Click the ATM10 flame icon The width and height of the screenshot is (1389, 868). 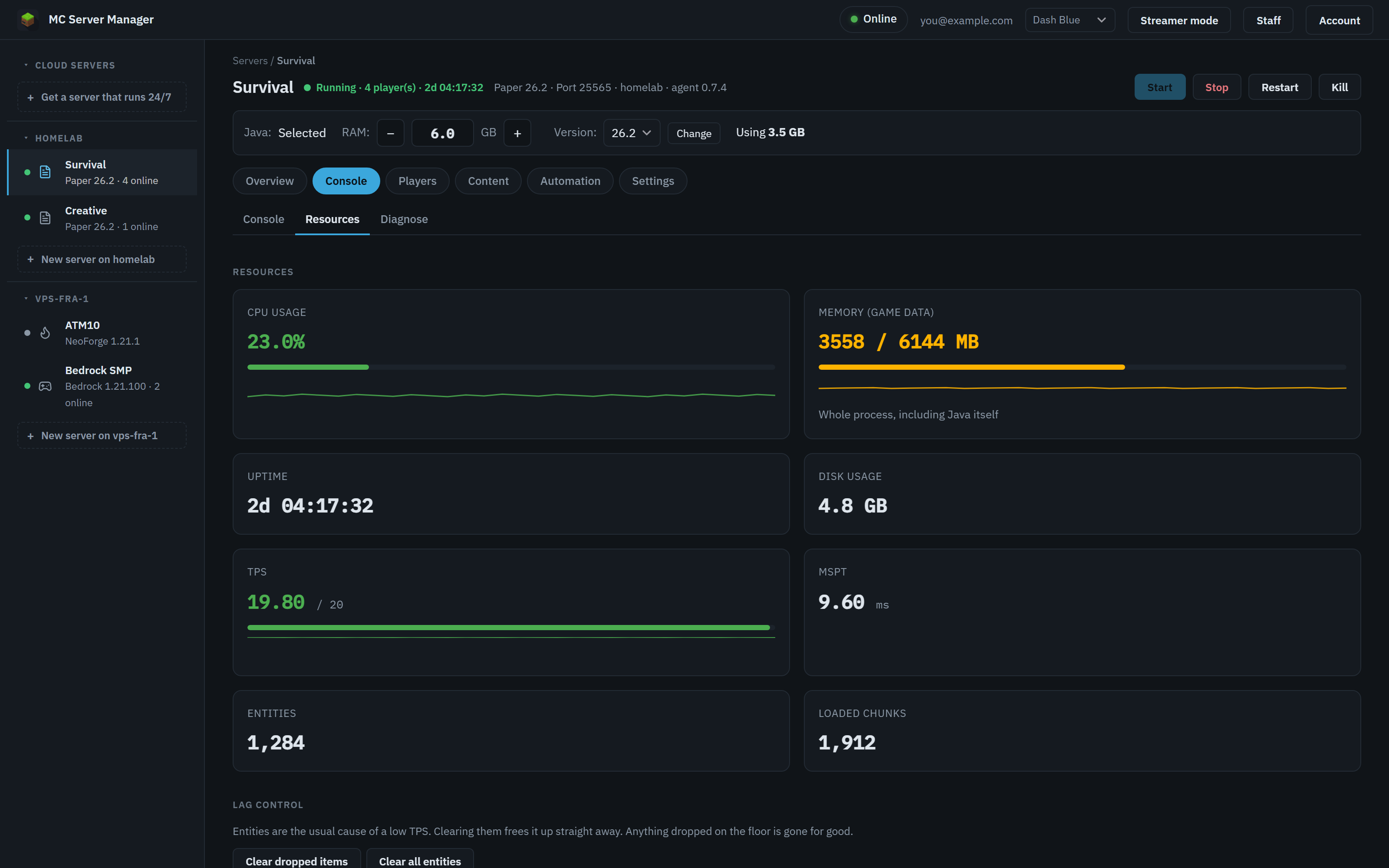click(45, 333)
